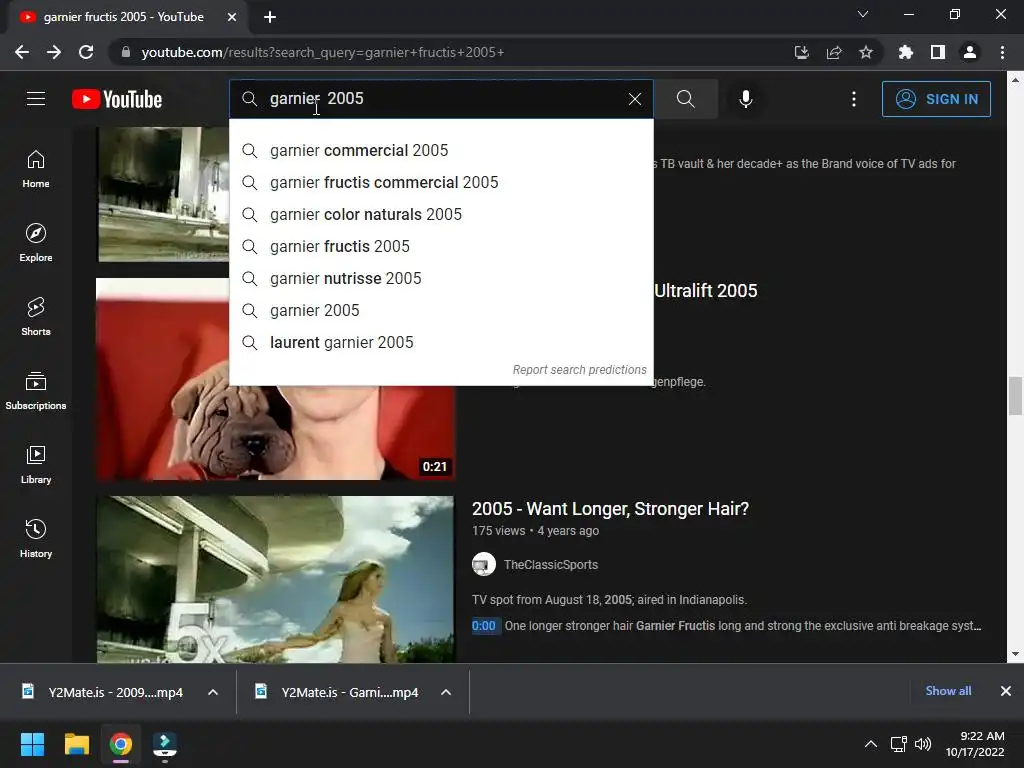Go back with browser back arrow
The height and width of the screenshot is (768, 1024).
pos(22,52)
